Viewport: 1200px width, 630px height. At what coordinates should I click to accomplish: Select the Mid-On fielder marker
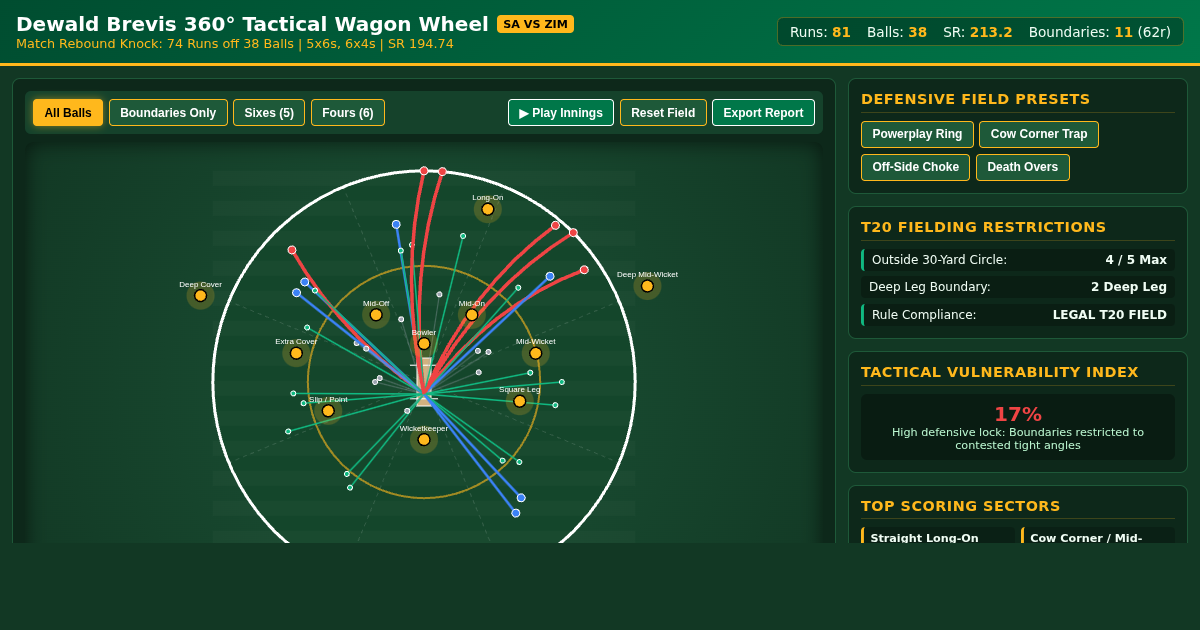472,315
